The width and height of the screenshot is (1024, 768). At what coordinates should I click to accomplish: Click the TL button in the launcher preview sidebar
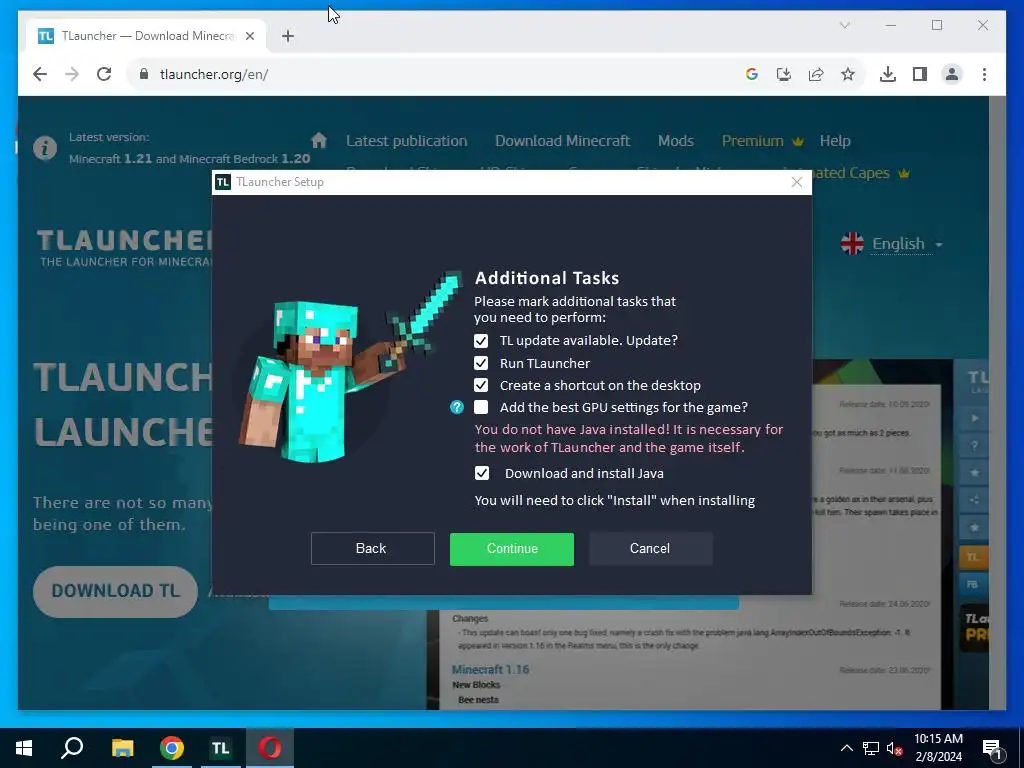click(973, 557)
